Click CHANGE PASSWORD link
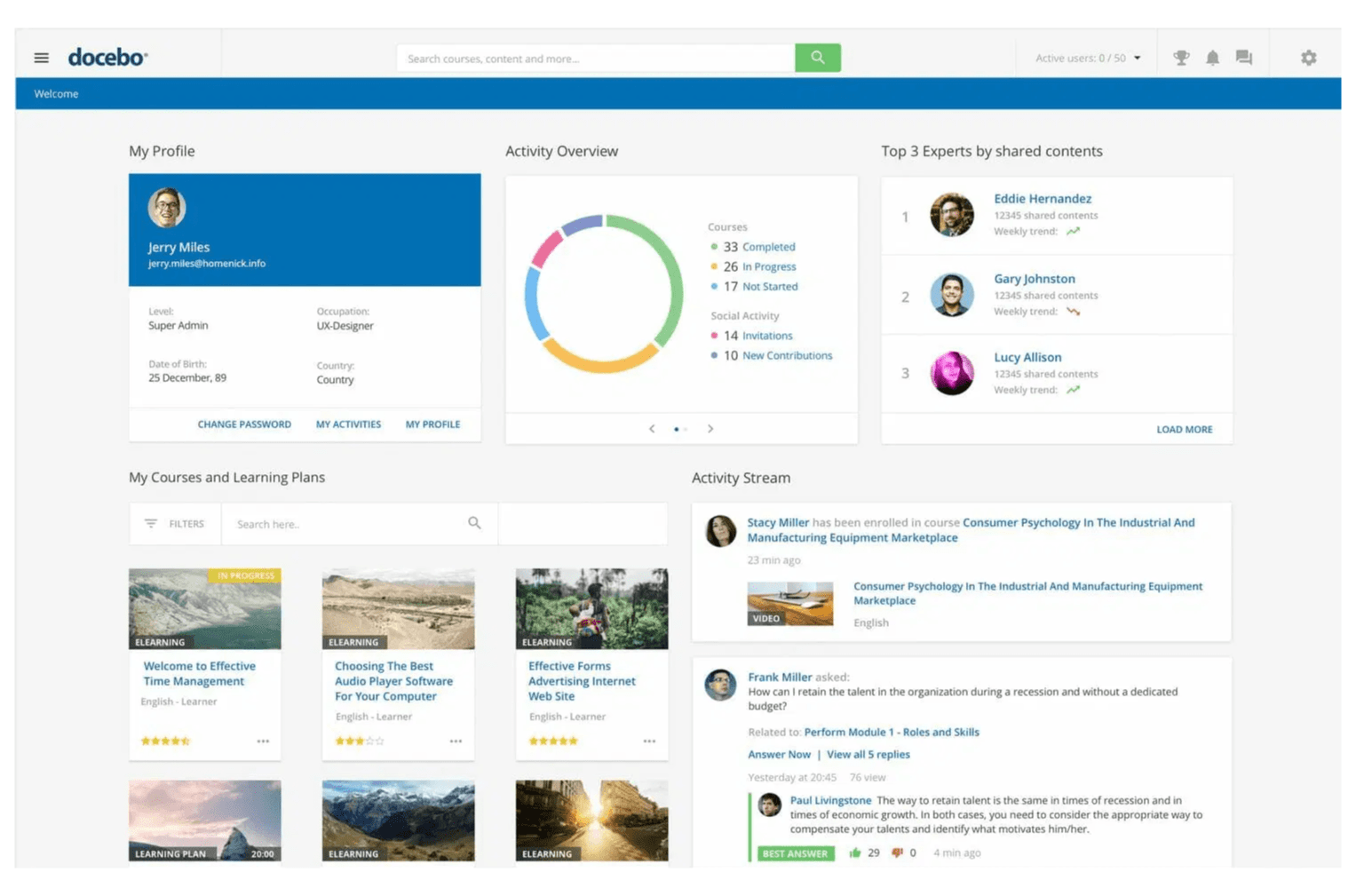 (x=244, y=424)
